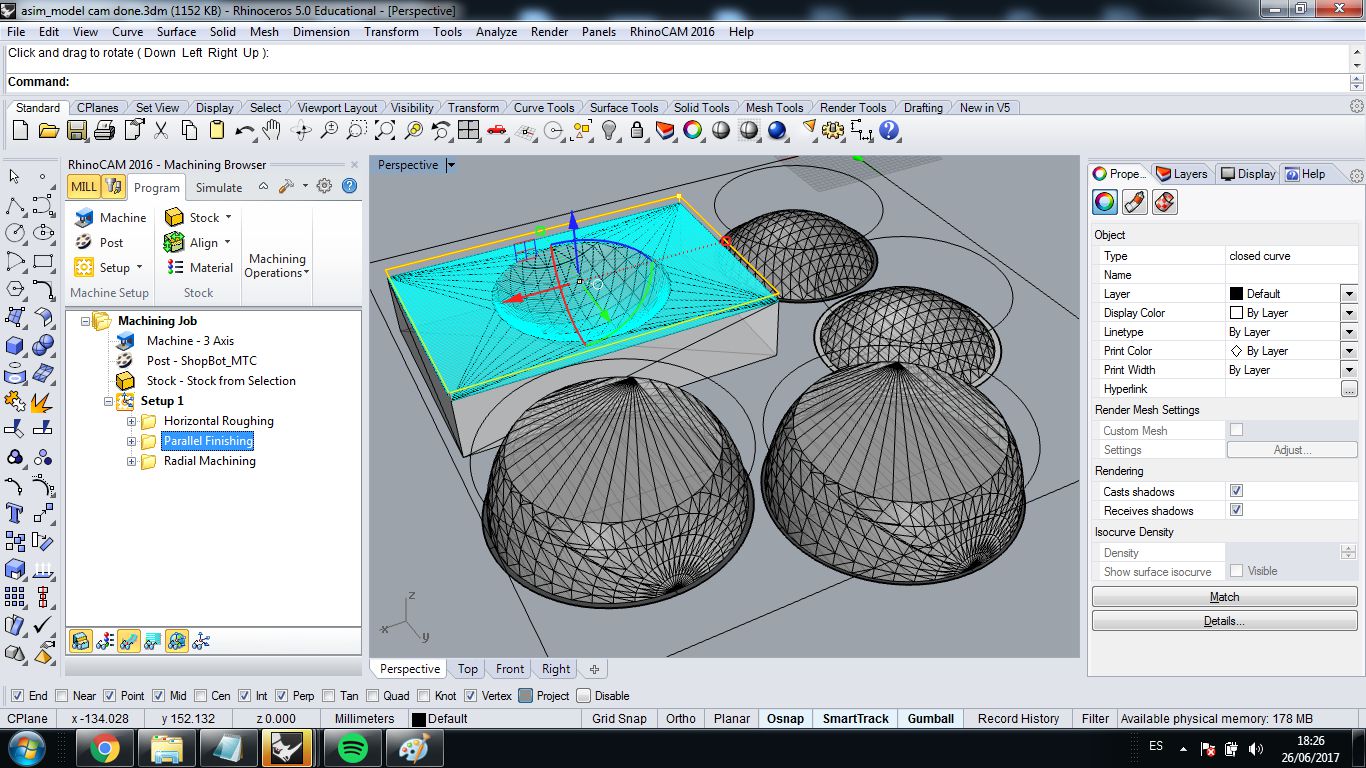Click the padlock Lock icon
The image size is (1366, 768).
[x=637, y=130]
